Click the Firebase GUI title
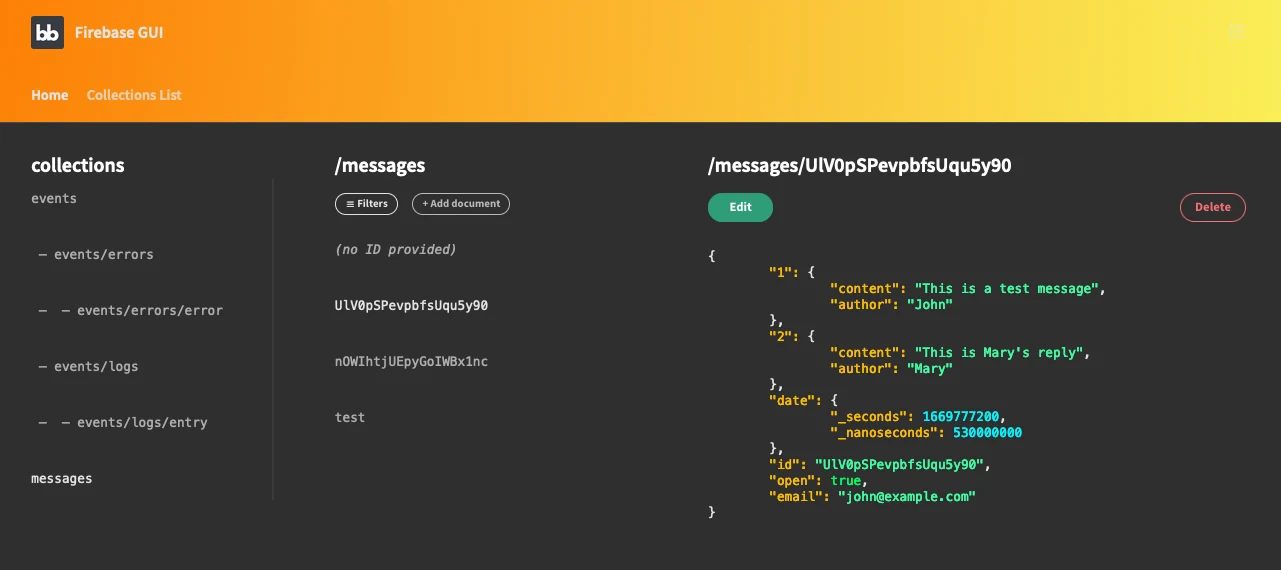Image resolution: width=1281 pixels, height=570 pixels. (119, 33)
